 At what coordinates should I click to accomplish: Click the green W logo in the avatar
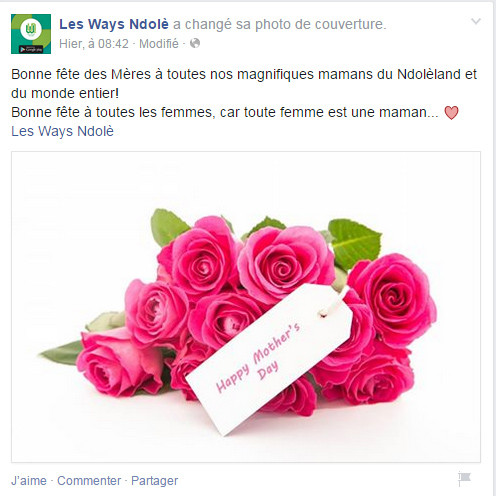[x=31, y=29]
